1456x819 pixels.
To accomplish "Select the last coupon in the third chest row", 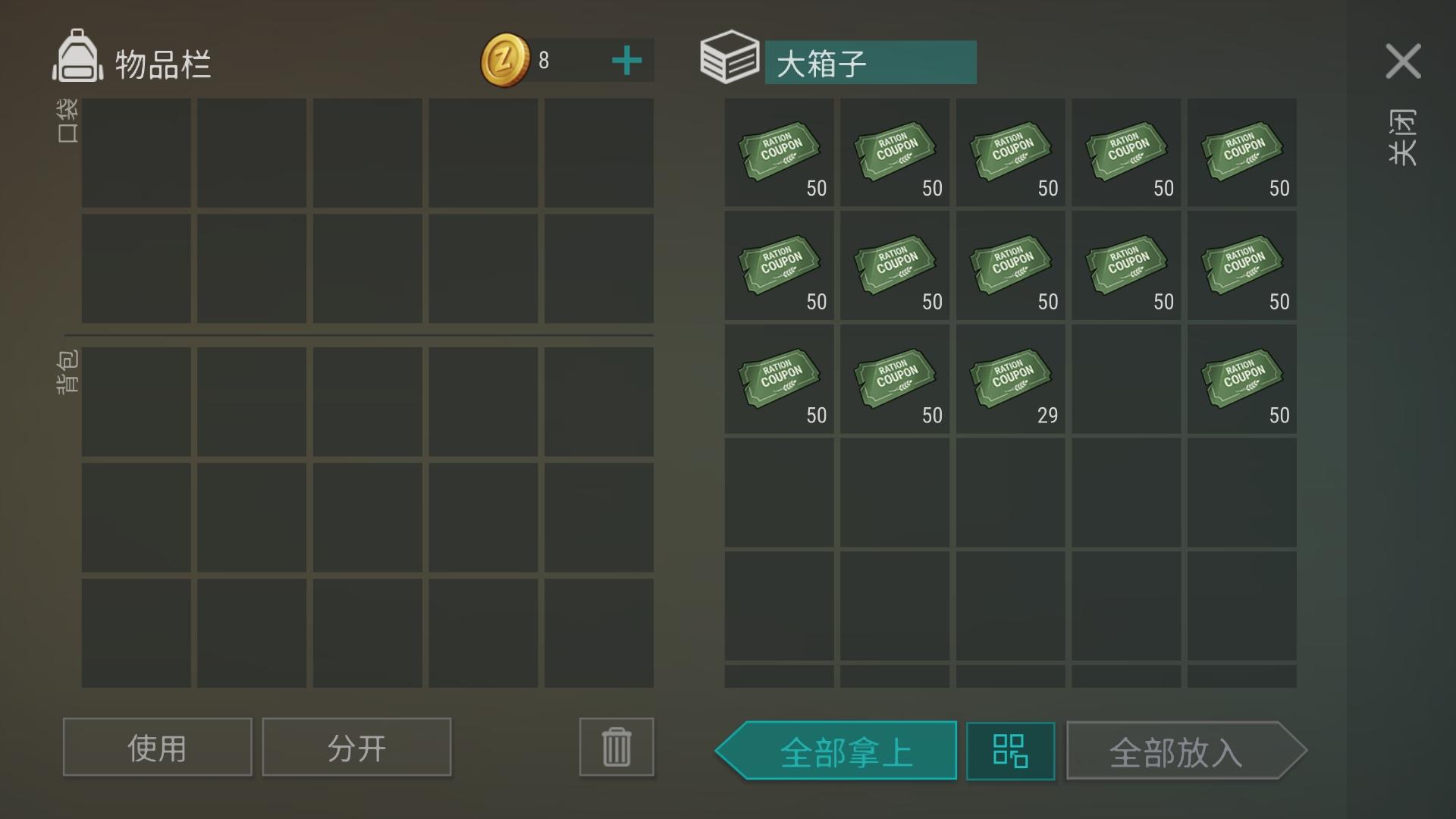I will click(x=1242, y=379).
